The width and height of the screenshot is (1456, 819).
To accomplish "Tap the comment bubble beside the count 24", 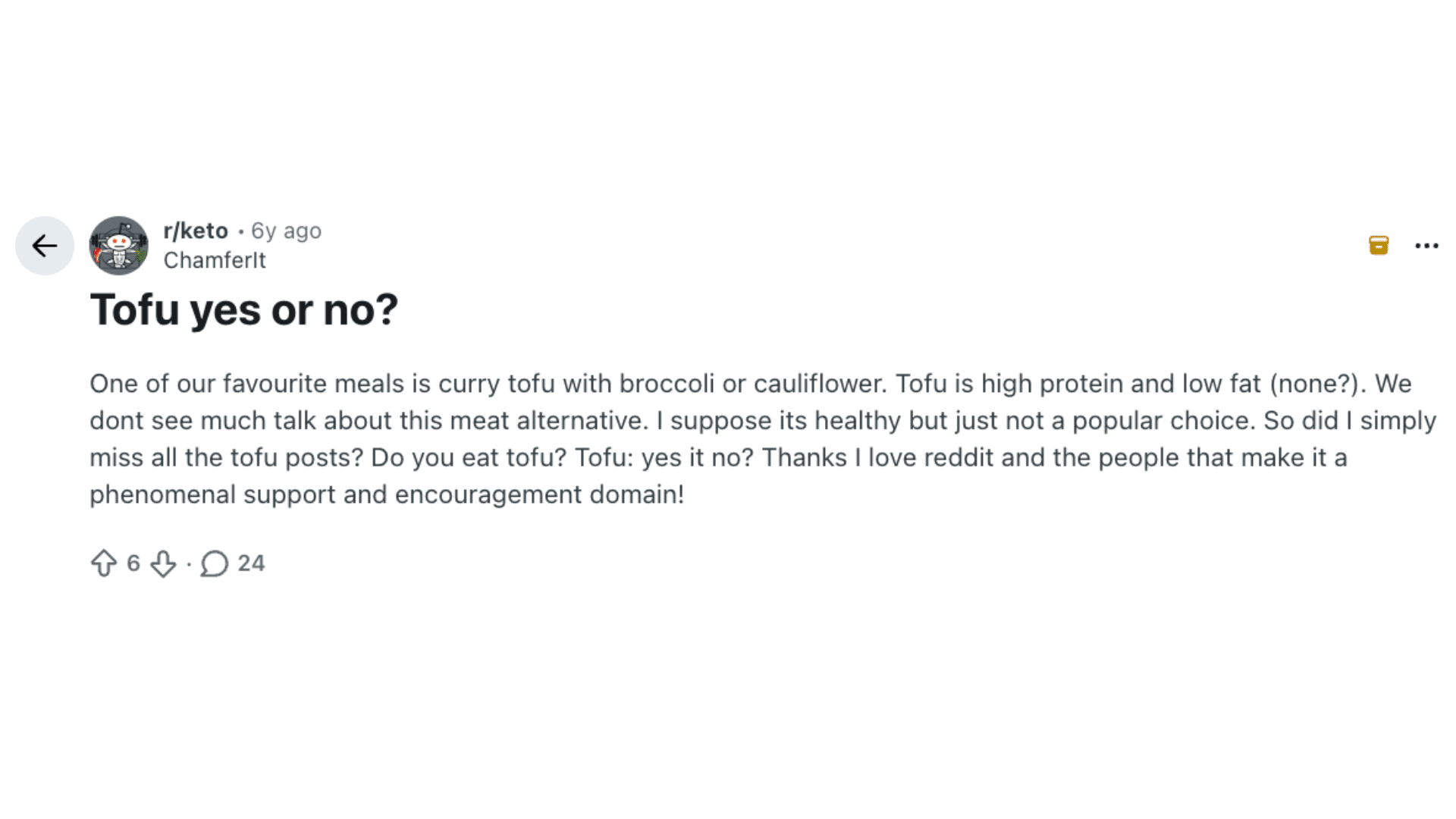I will (x=215, y=563).
